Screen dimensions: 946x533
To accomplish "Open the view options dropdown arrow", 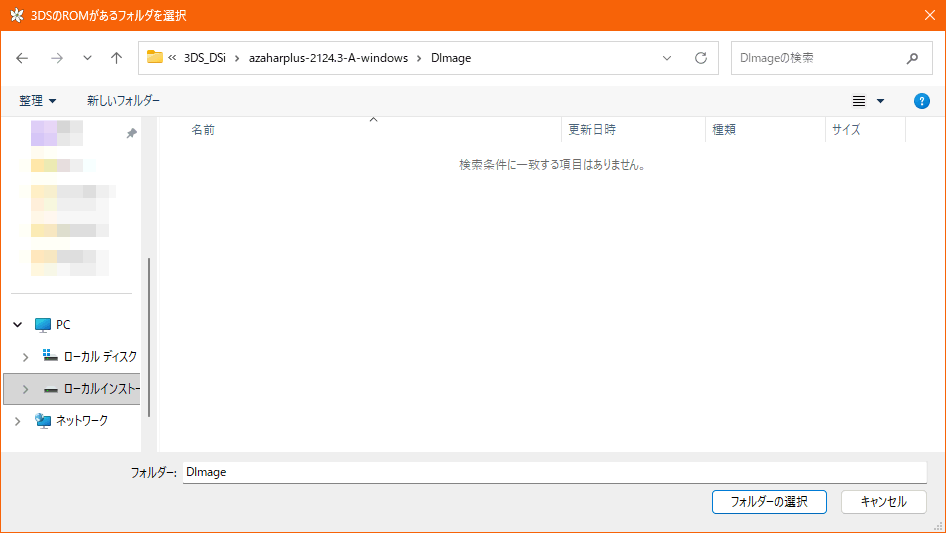I will pos(880,101).
